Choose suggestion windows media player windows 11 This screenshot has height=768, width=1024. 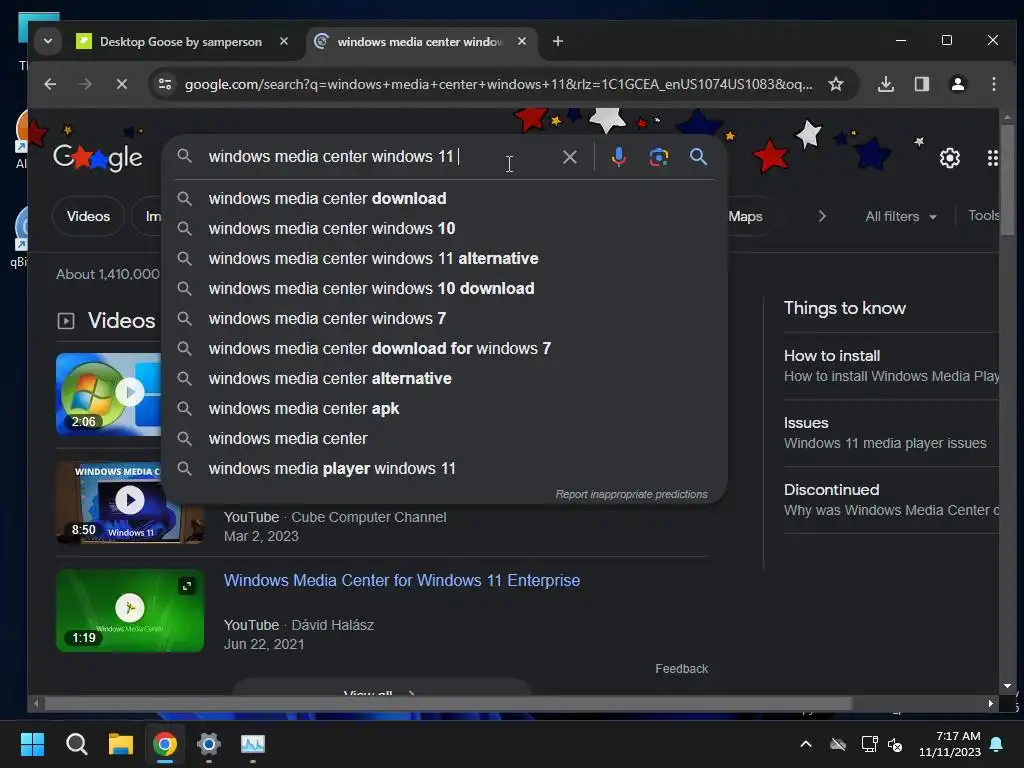pos(444,469)
